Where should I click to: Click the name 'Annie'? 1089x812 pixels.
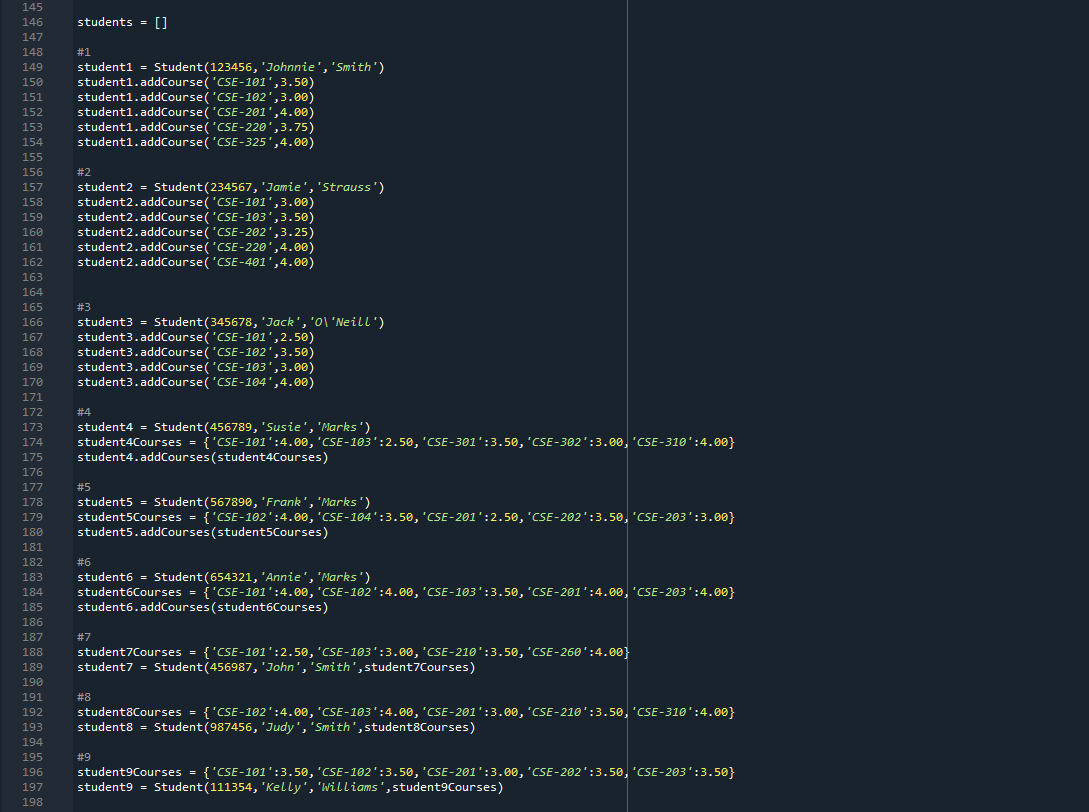(283, 577)
